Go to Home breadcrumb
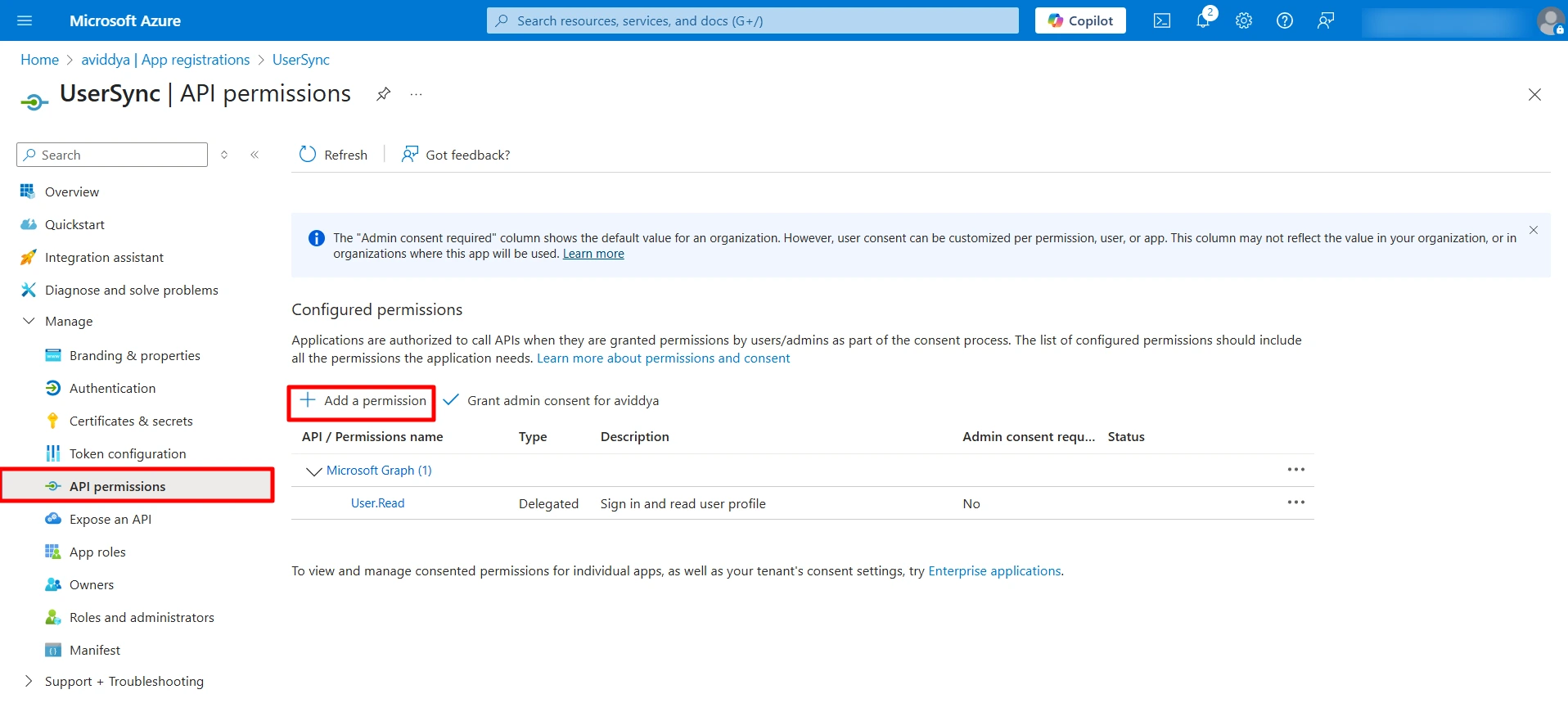 (x=39, y=60)
